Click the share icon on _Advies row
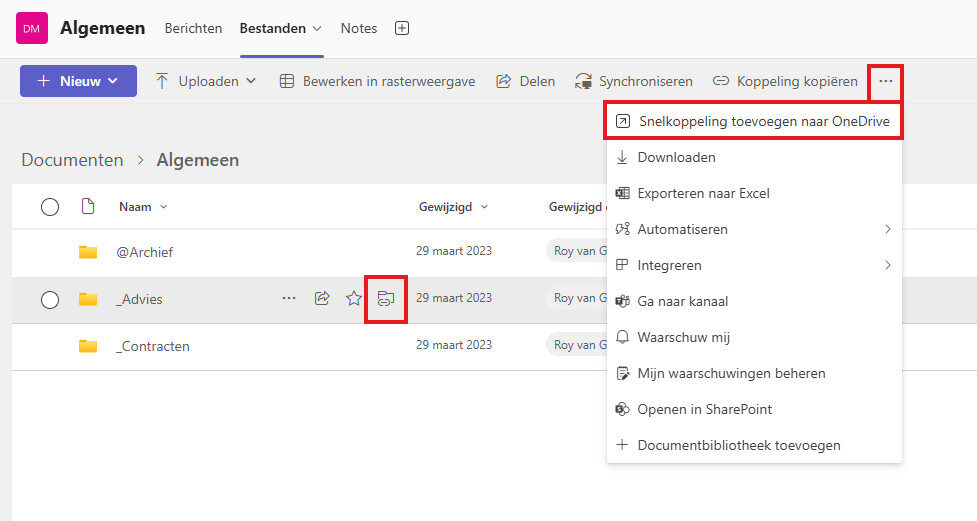Screen dimensions: 977x521 (322, 298)
